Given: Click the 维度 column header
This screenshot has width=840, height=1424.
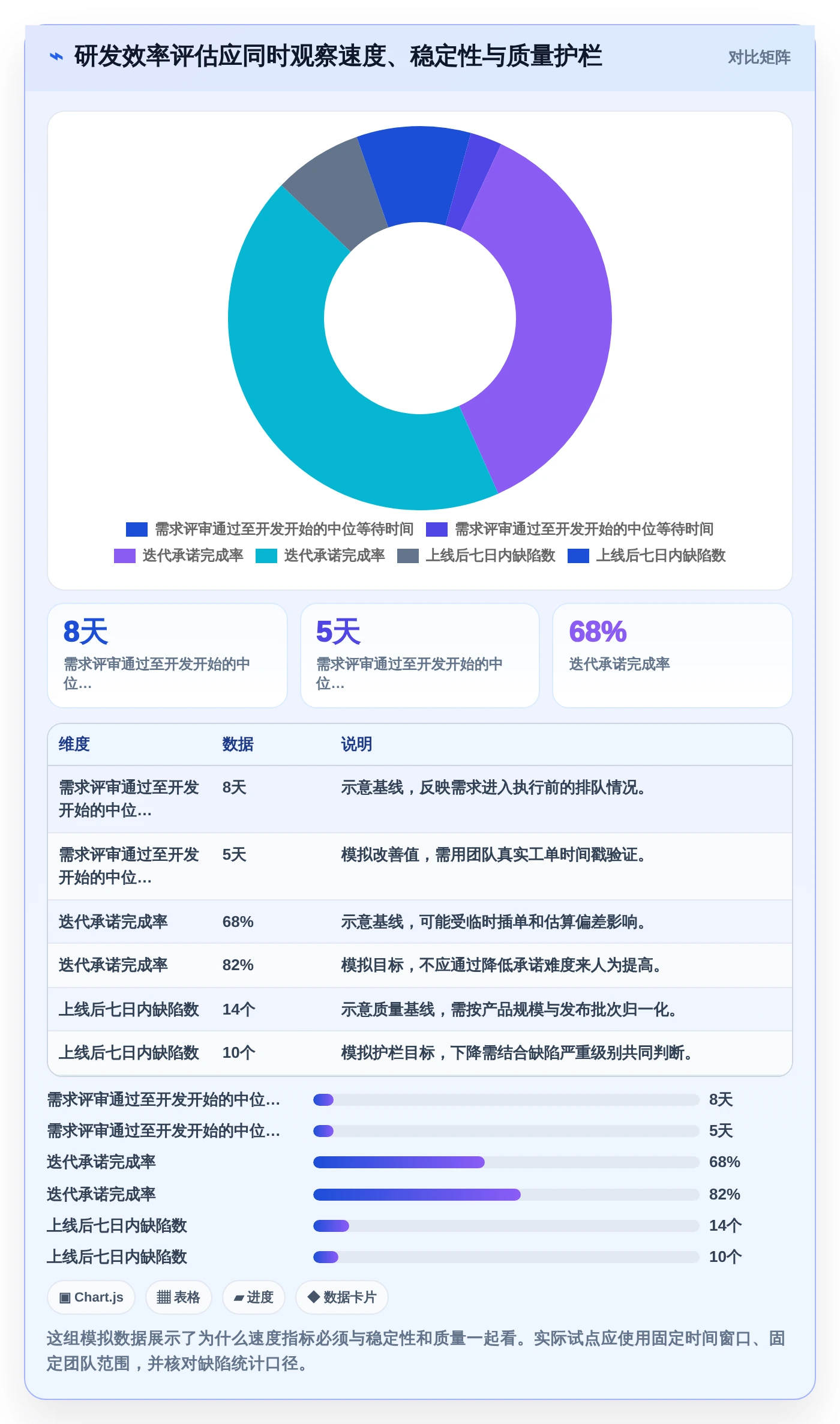Looking at the screenshot, I should point(74,744).
